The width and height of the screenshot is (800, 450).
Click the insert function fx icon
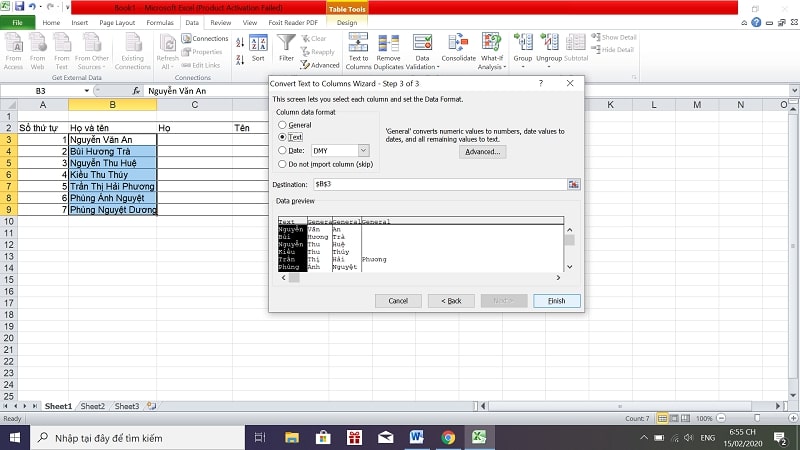[x=136, y=91]
